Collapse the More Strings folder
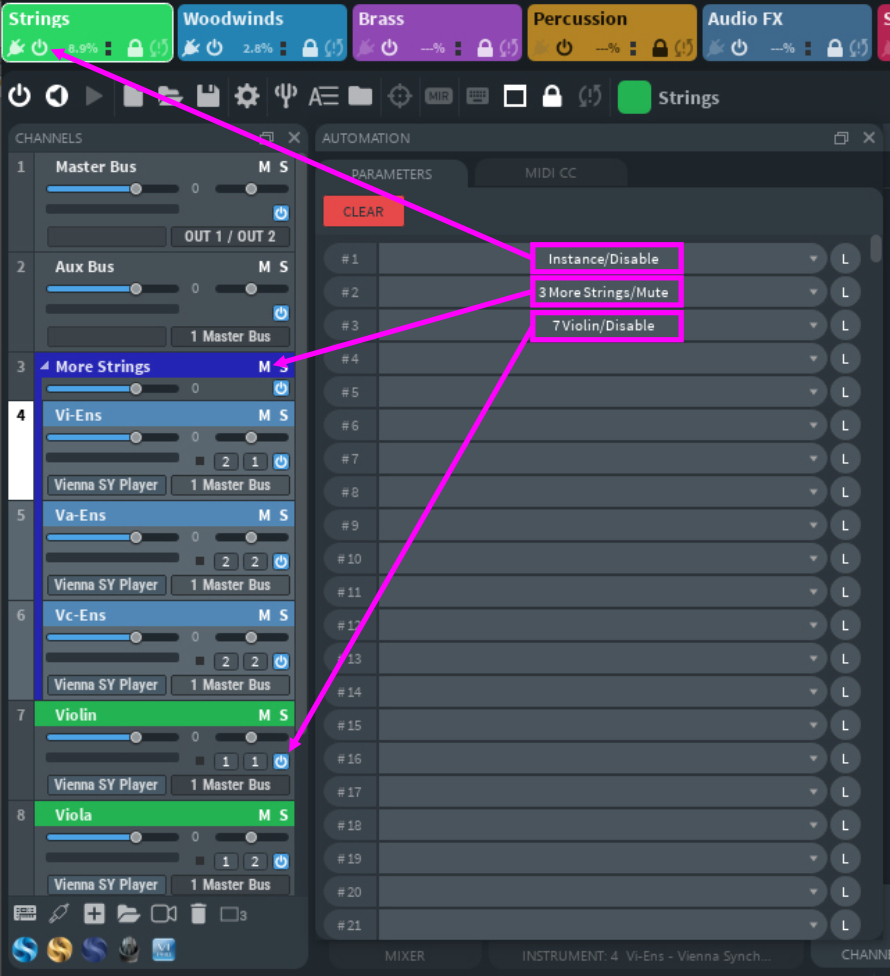The height and width of the screenshot is (976, 890). pyautogui.click(x=45, y=367)
